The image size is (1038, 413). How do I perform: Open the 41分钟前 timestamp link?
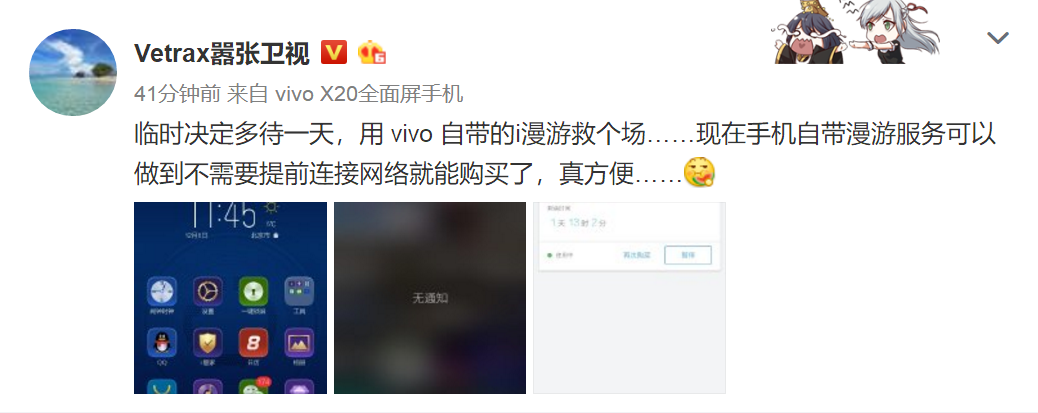[177, 94]
